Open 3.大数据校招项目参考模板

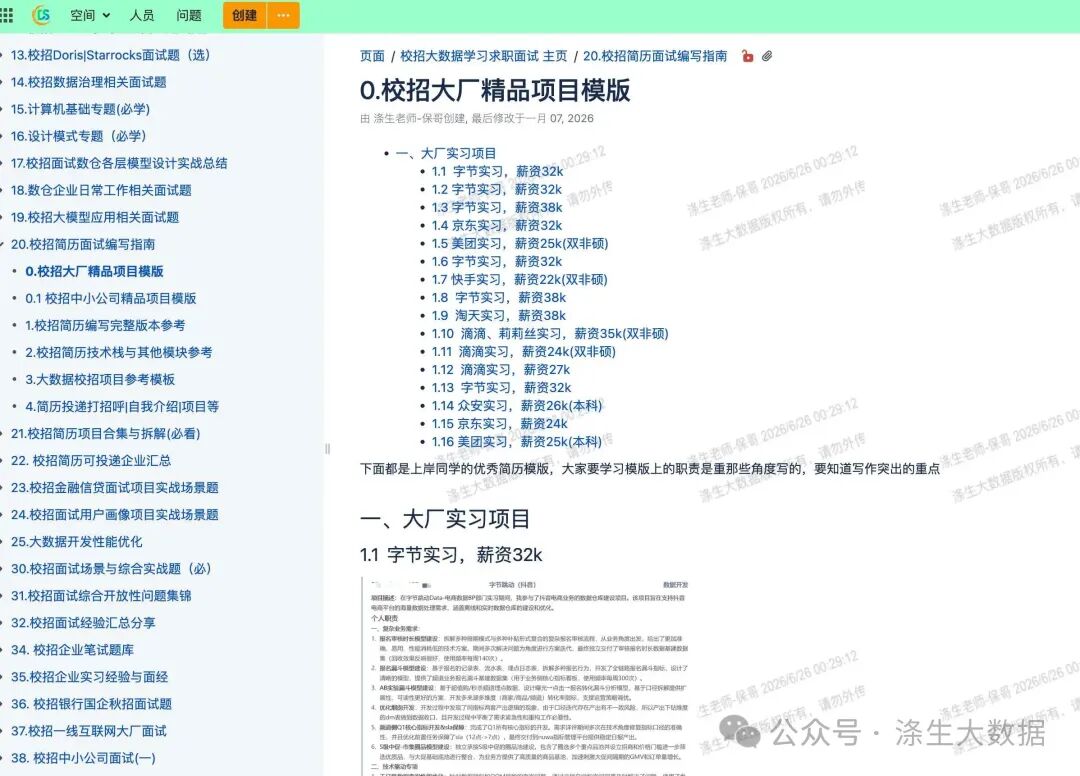[100, 379]
